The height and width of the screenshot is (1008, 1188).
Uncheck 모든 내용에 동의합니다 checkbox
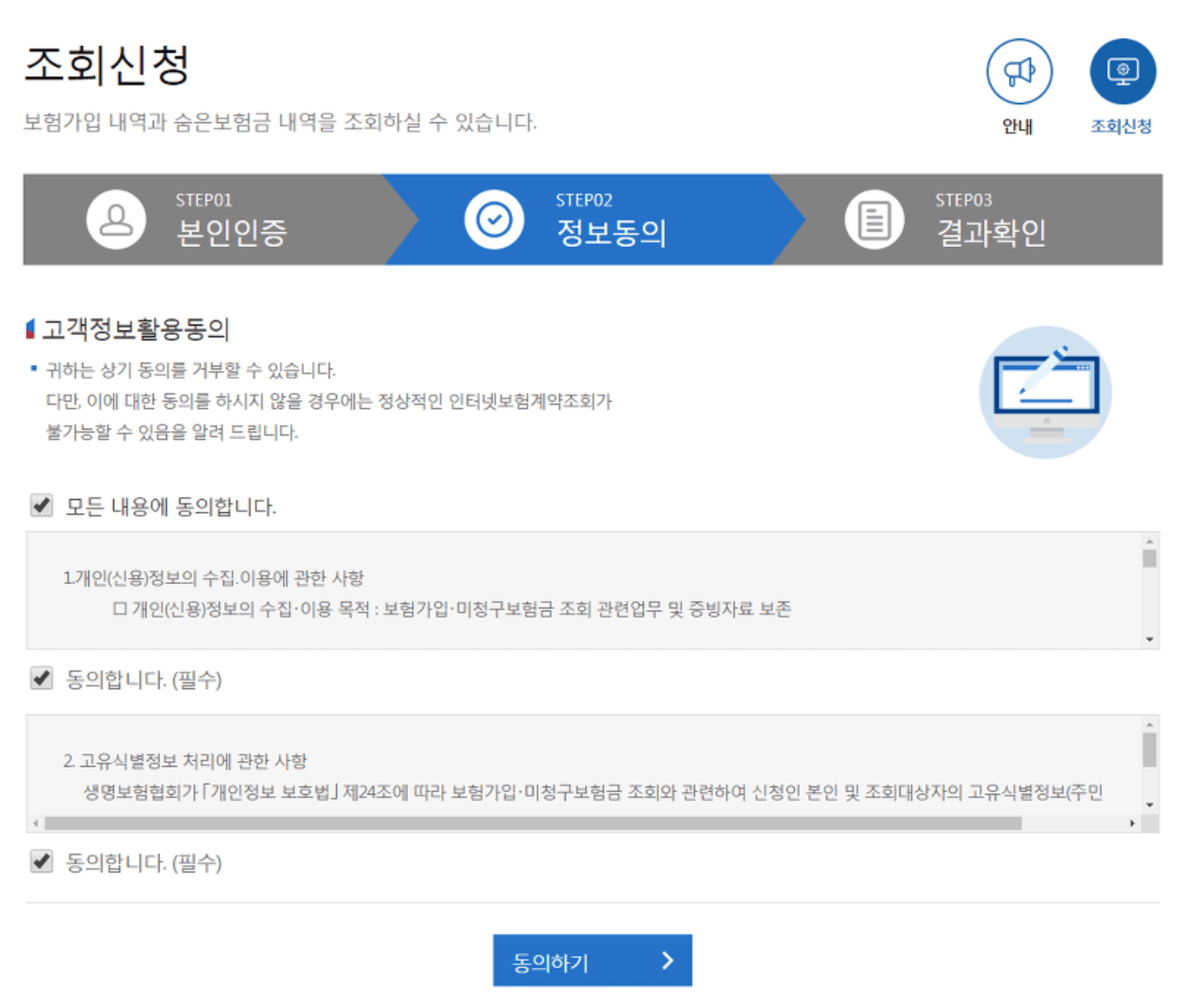point(40,505)
